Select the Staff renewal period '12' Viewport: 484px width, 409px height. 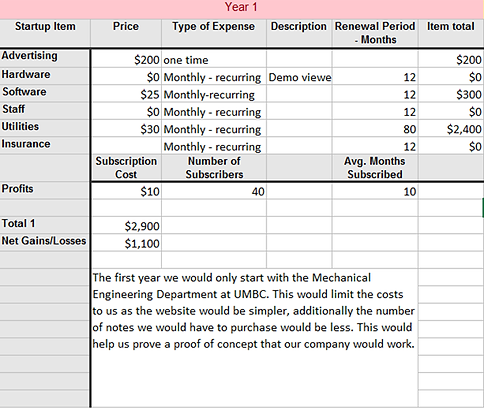(375, 112)
